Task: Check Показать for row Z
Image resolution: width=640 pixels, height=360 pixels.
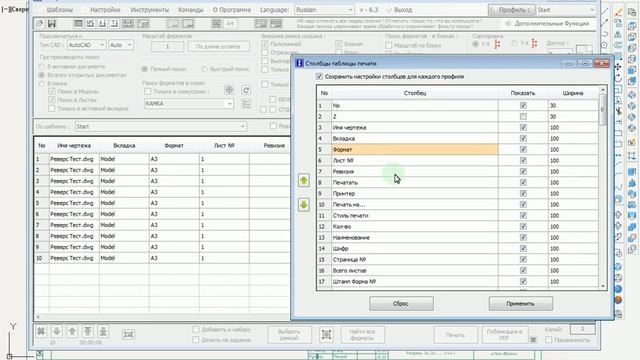Action: (x=523, y=116)
